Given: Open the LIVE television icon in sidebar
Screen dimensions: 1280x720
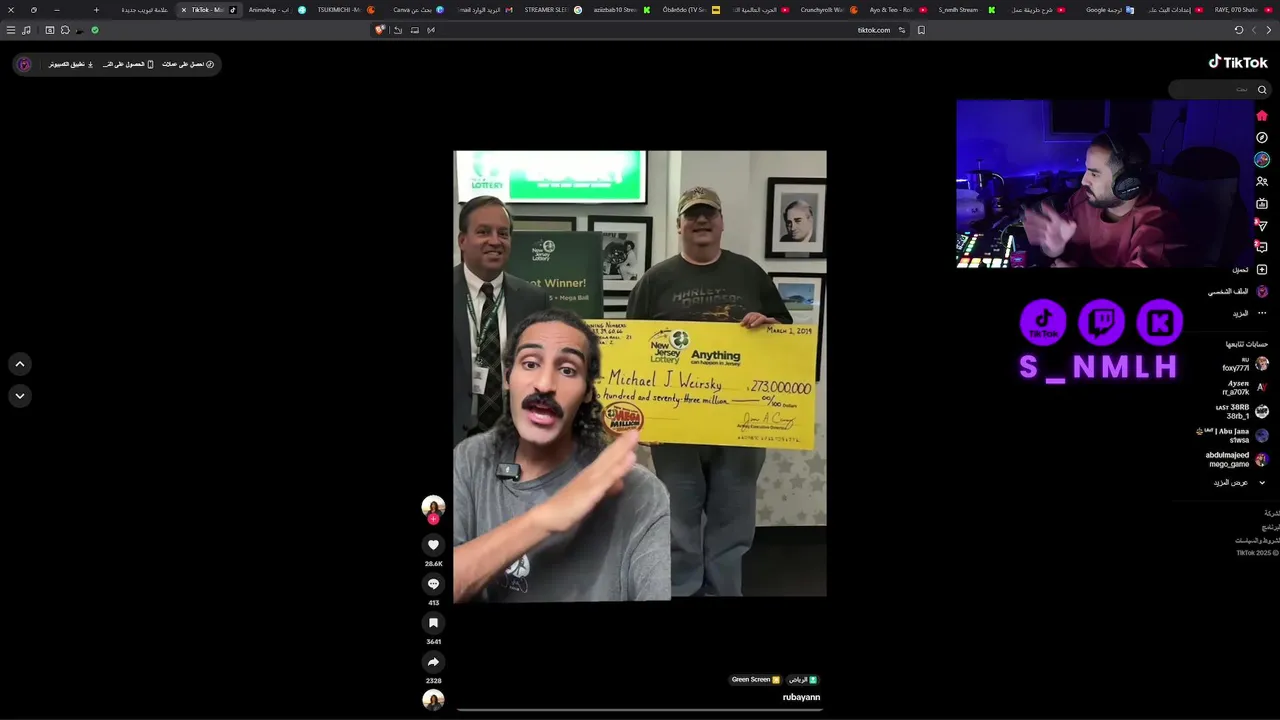Looking at the screenshot, I should point(1262,204).
